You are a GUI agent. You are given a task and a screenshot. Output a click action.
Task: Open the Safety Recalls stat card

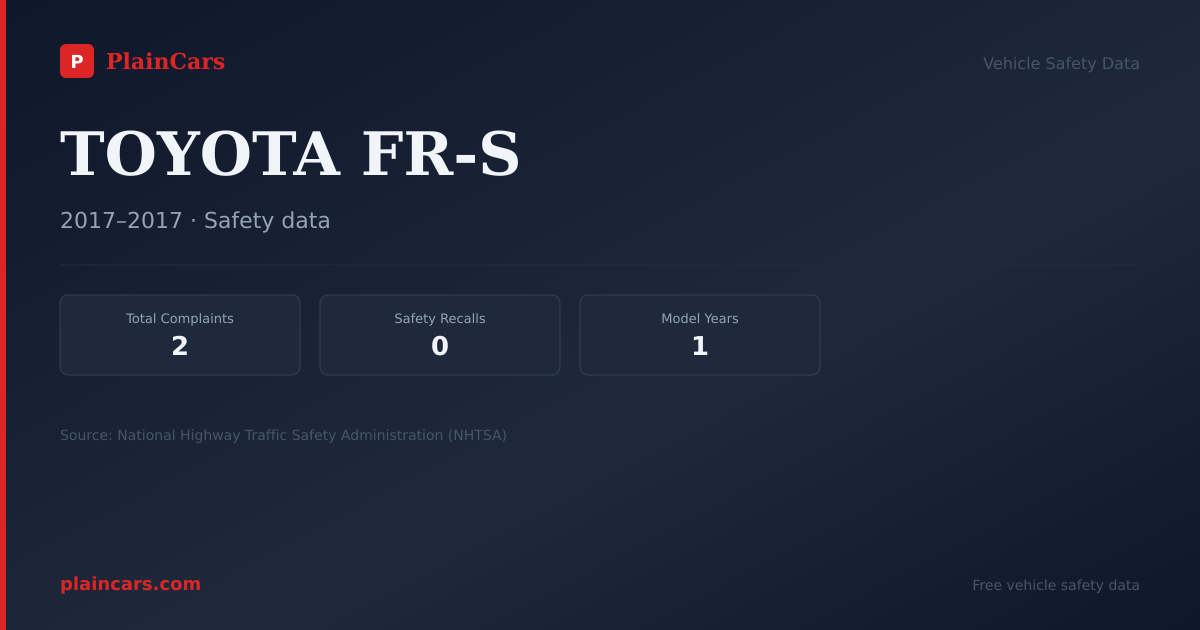pyautogui.click(x=440, y=335)
